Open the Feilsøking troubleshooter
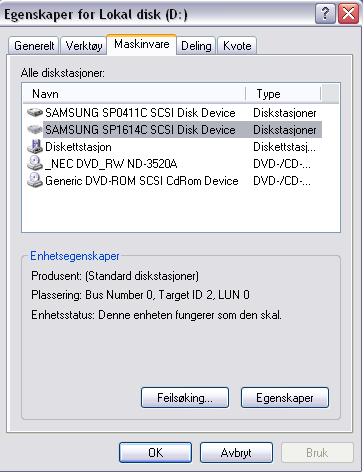The width and height of the screenshot is (364, 472). tap(185, 397)
